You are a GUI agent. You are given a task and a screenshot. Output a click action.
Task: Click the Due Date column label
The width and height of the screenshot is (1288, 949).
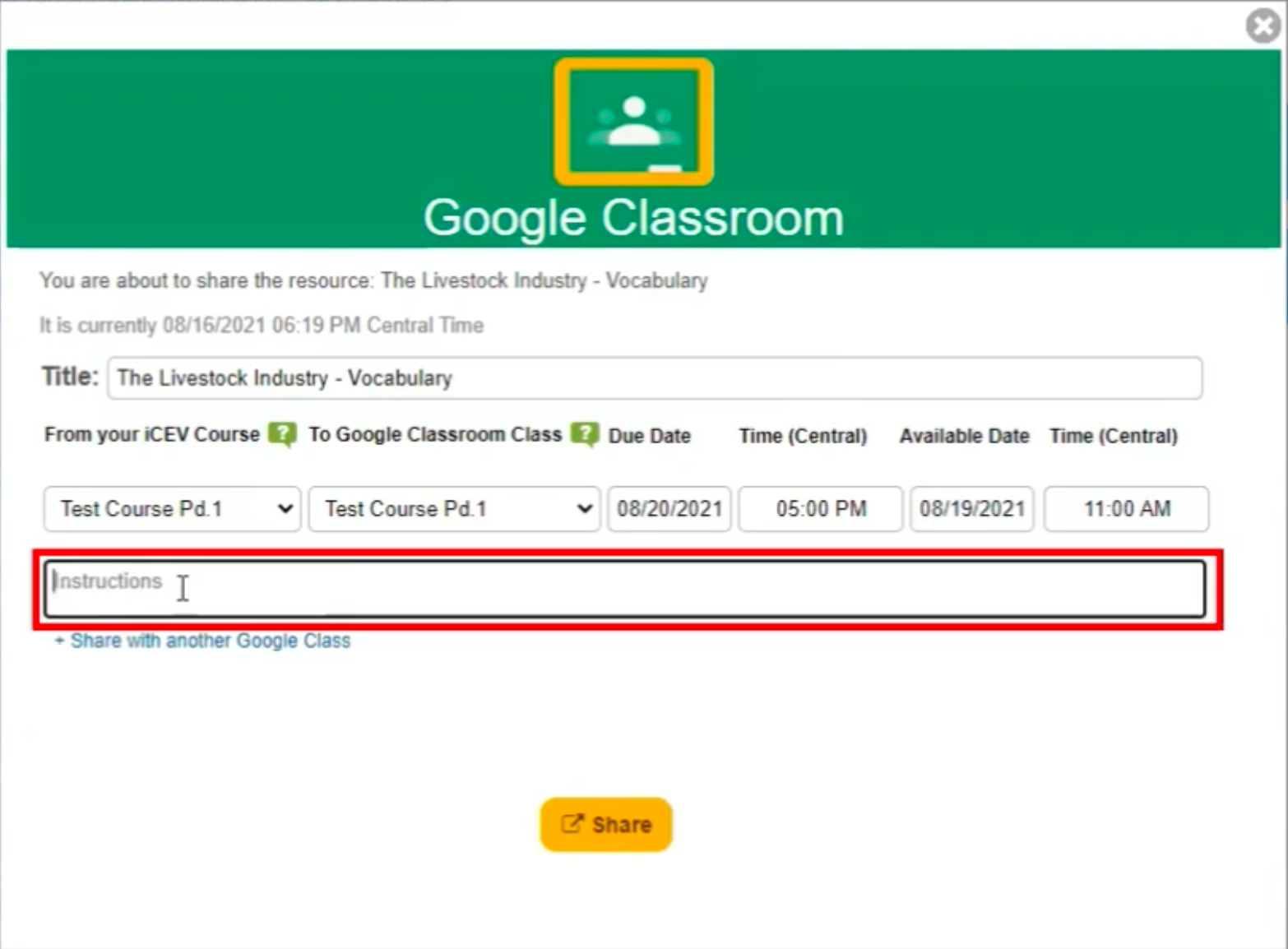pos(649,436)
